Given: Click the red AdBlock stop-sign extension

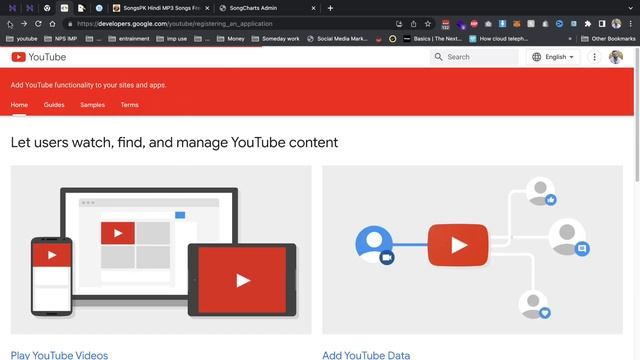Looking at the screenshot, I should click(474, 24).
